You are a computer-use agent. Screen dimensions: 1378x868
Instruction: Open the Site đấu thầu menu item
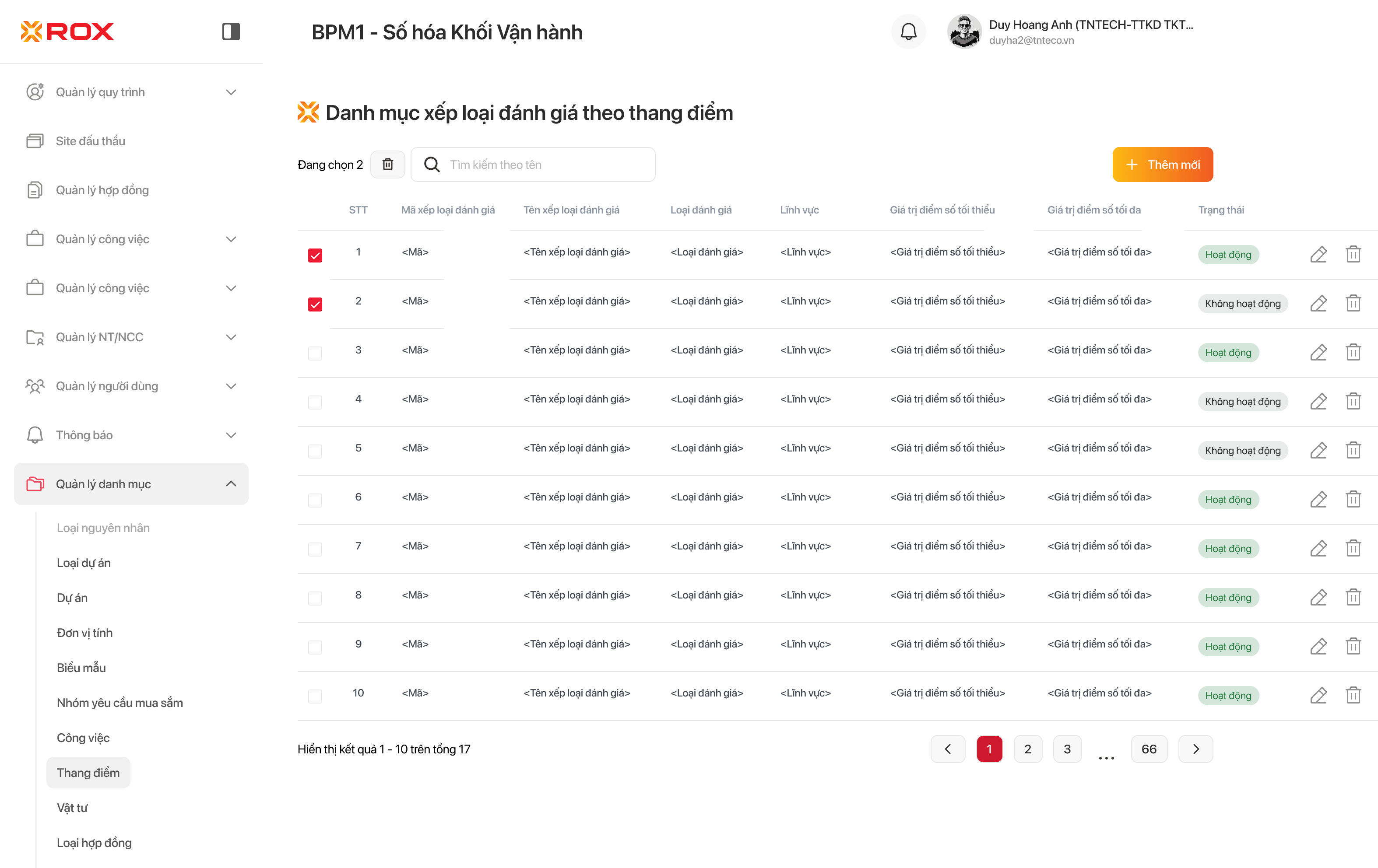[90, 141]
